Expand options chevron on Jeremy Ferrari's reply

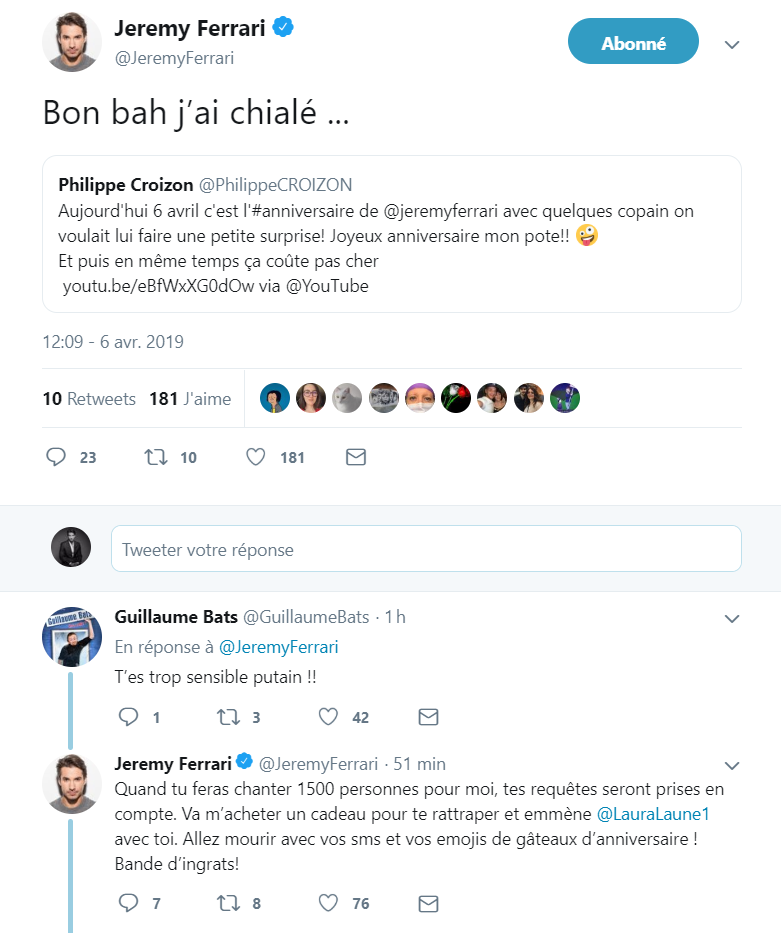point(732,765)
